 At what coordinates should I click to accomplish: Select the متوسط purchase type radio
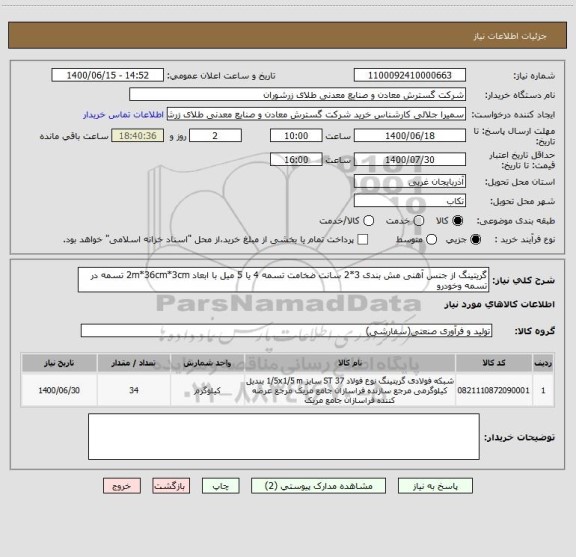point(431,240)
